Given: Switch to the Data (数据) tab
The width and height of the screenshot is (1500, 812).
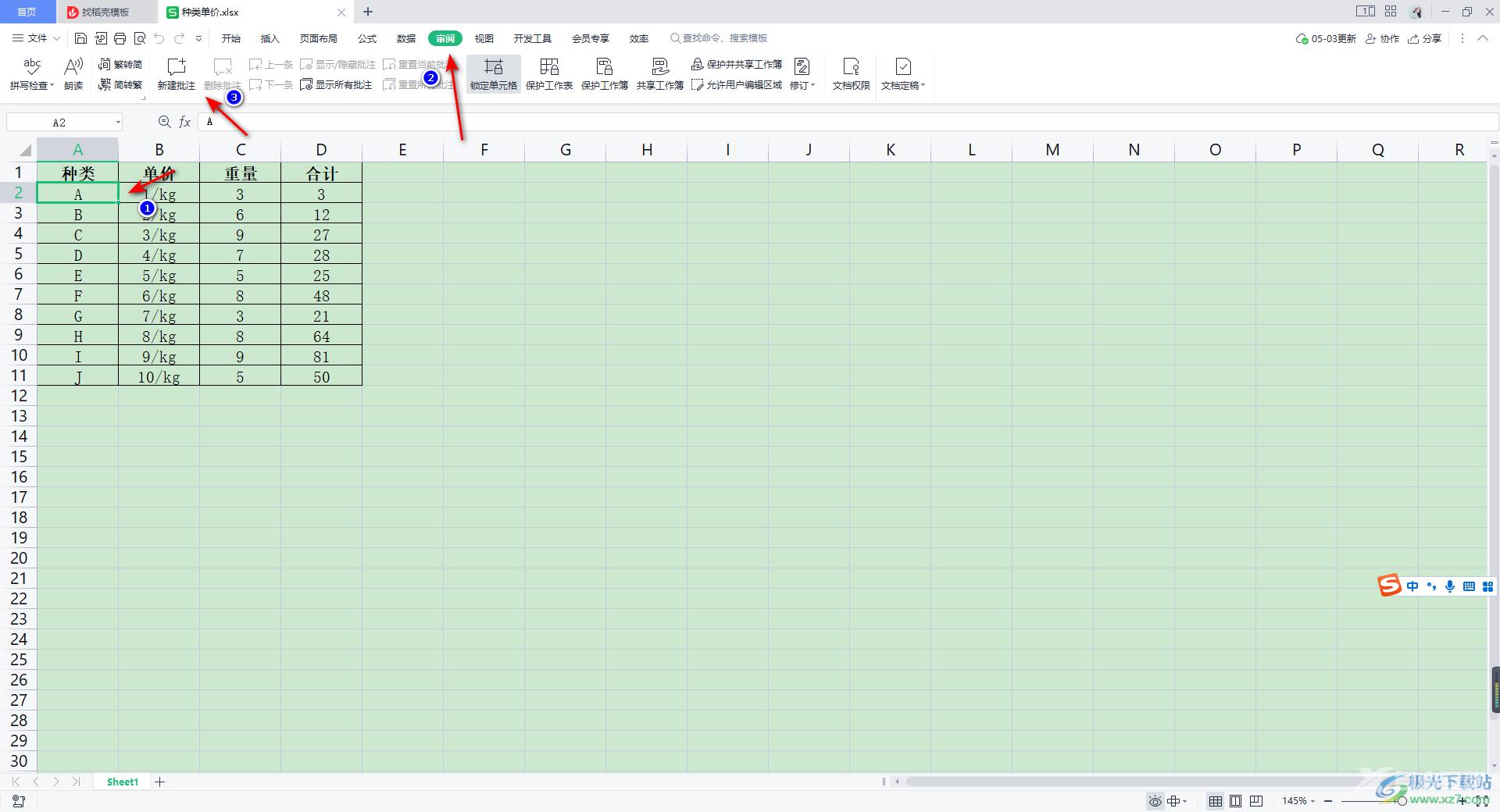Looking at the screenshot, I should (x=406, y=38).
